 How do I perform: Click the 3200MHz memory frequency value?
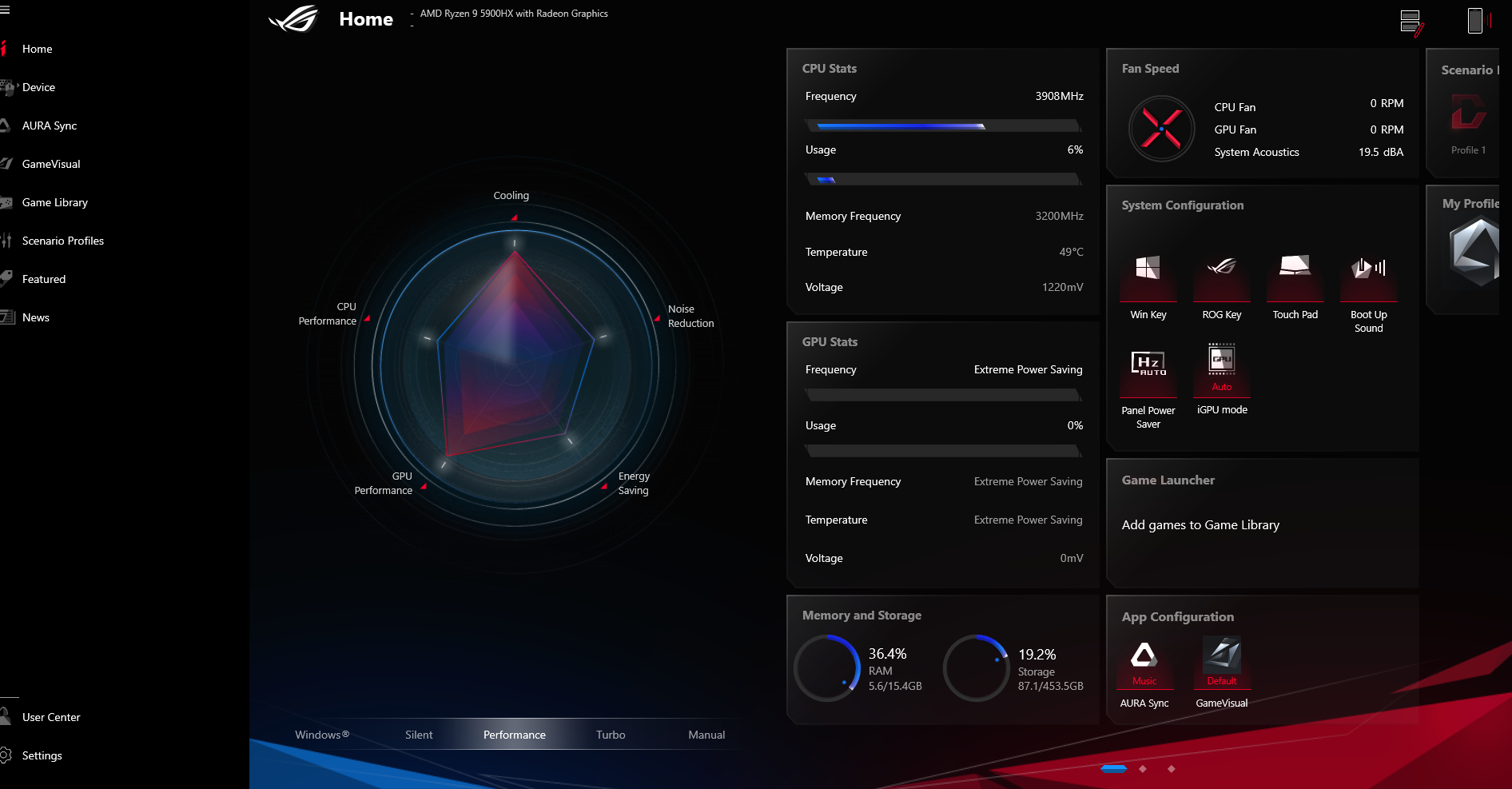[1060, 216]
